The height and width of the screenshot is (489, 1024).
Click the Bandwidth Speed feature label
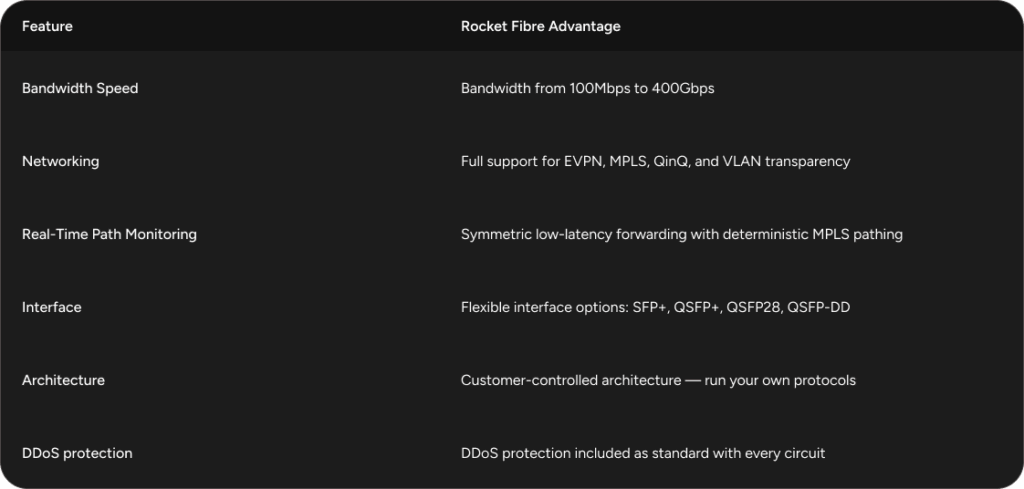[80, 88]
